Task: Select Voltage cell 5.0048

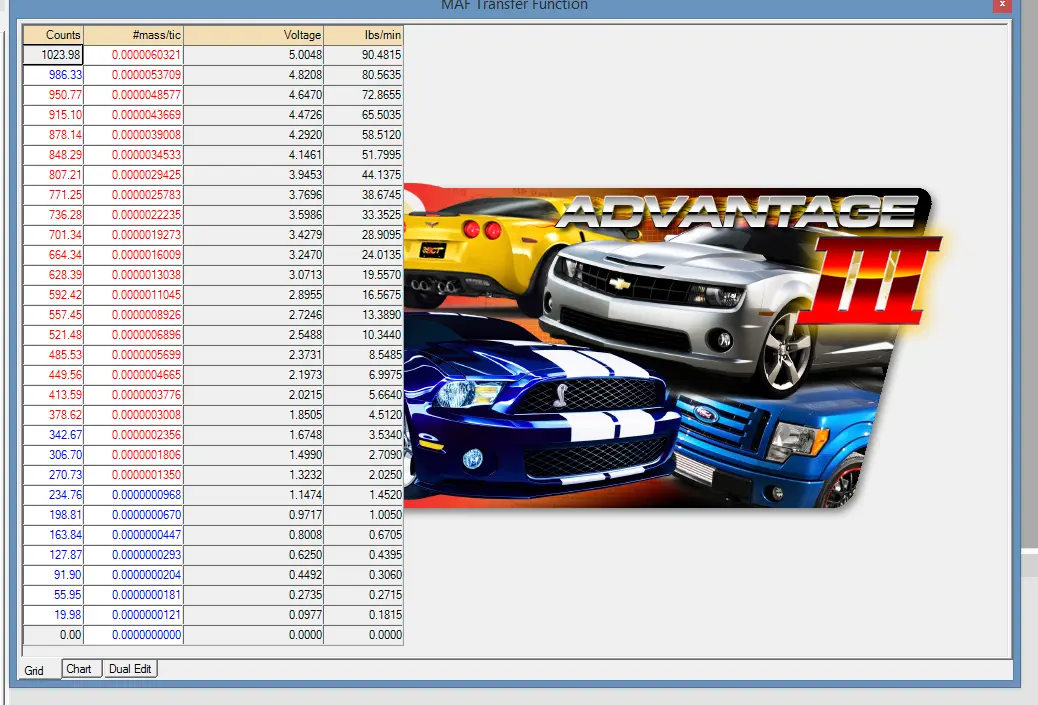Action: (x=254, y=55)
